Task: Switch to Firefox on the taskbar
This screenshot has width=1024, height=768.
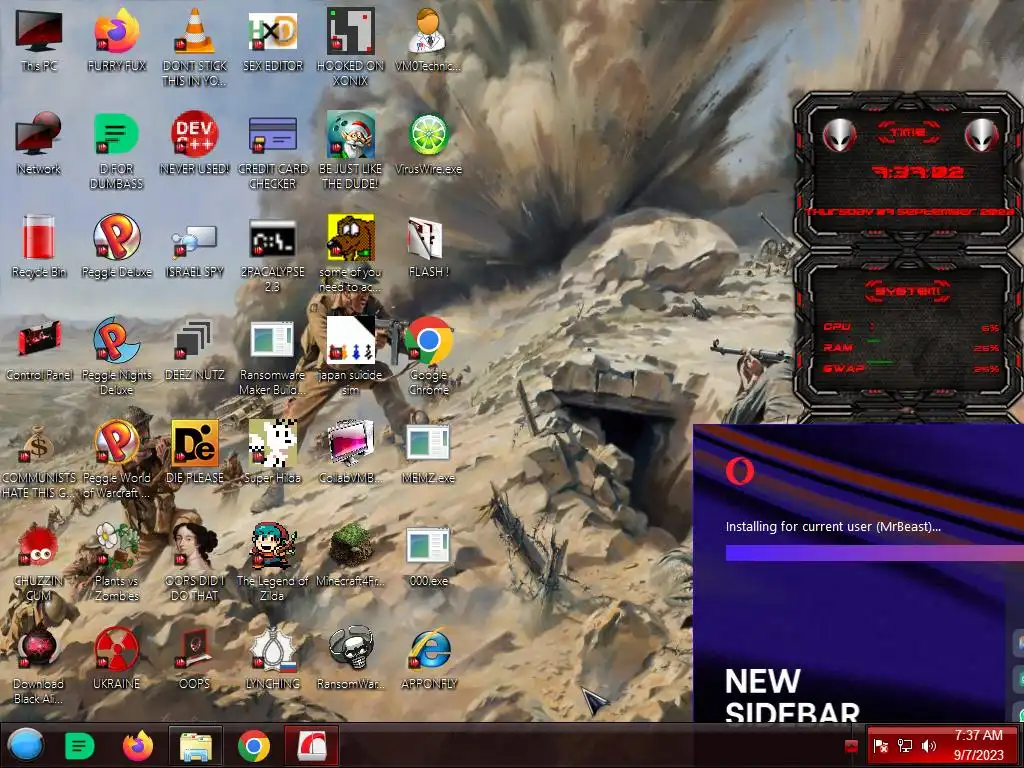Action: pyautogui.click(x=138, y=745)
